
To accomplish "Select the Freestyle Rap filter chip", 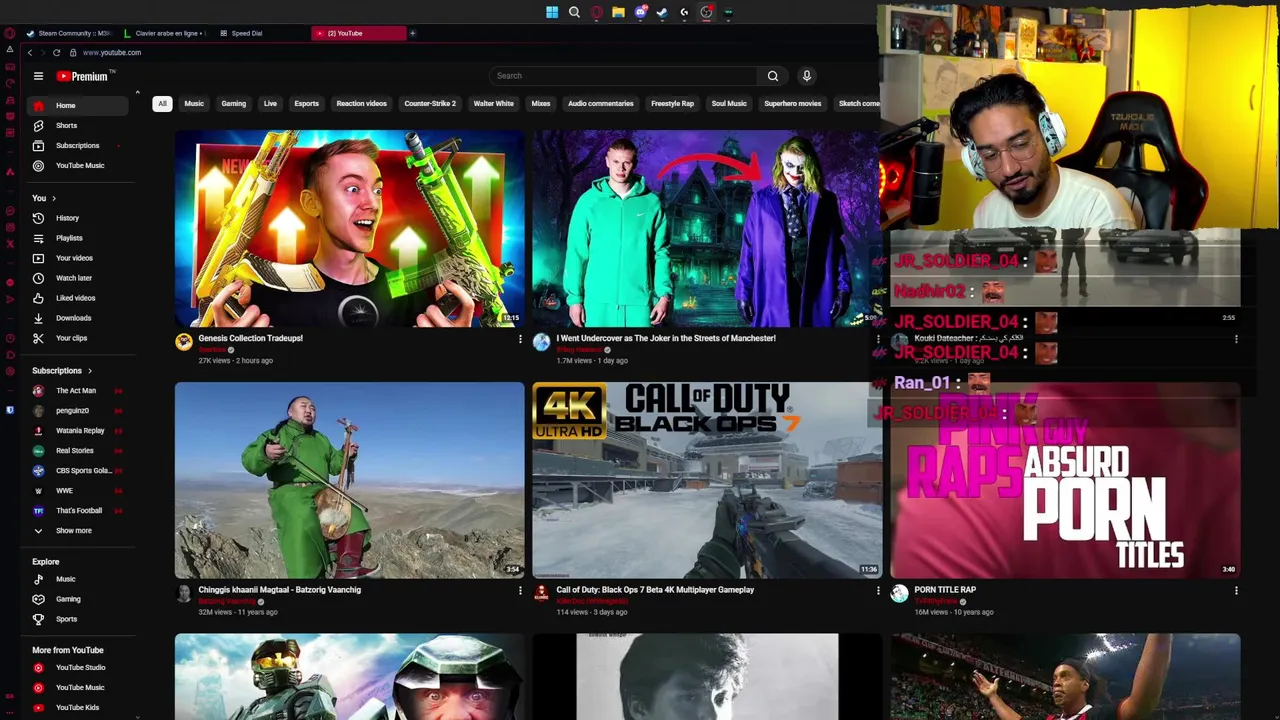I will [x=672, y=103].
